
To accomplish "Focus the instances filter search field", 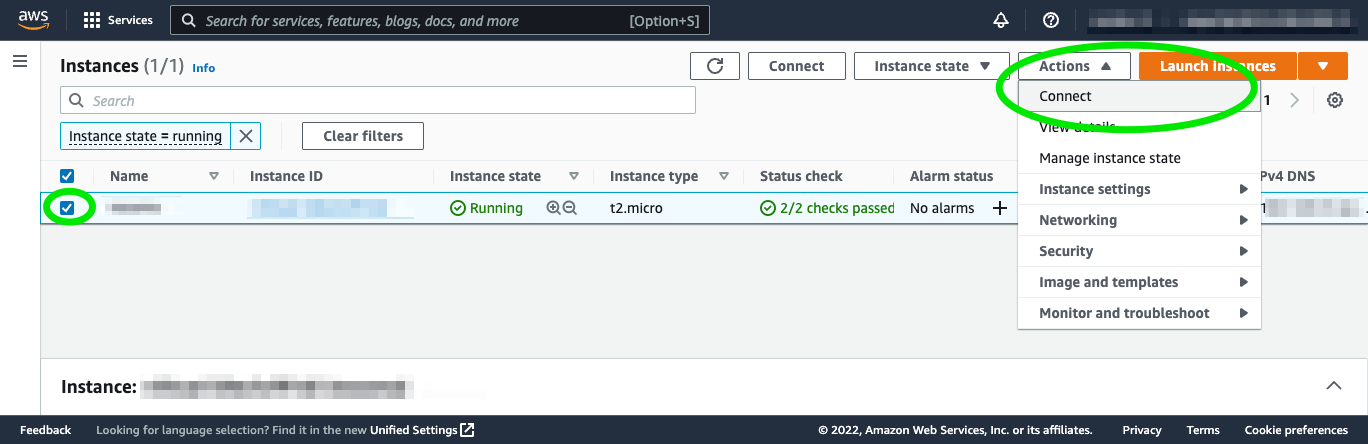I will [x=378, y=100].
